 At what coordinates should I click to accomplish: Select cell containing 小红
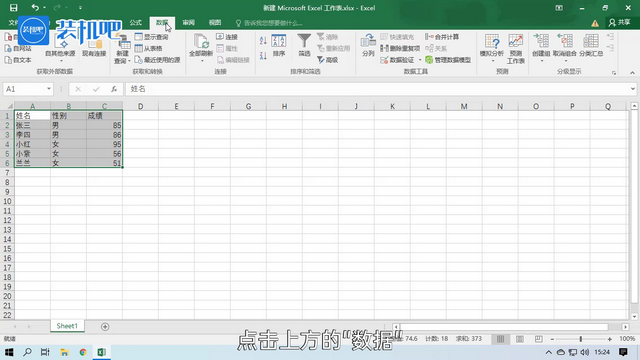(32, 144)
